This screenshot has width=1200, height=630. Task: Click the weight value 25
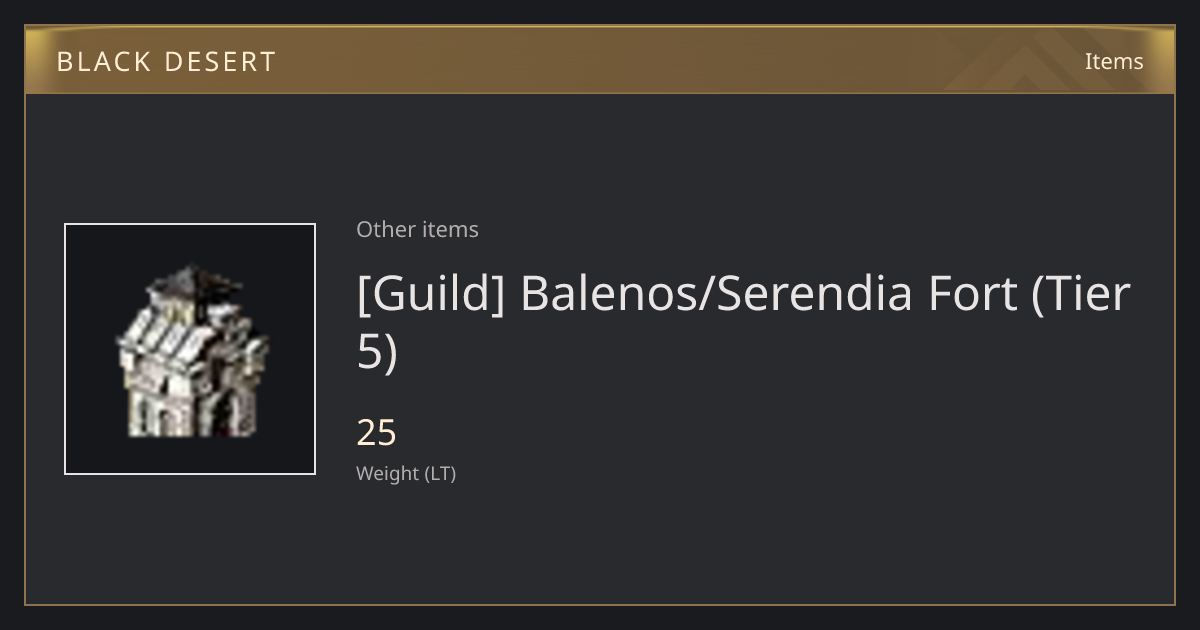tap(376, 433)
